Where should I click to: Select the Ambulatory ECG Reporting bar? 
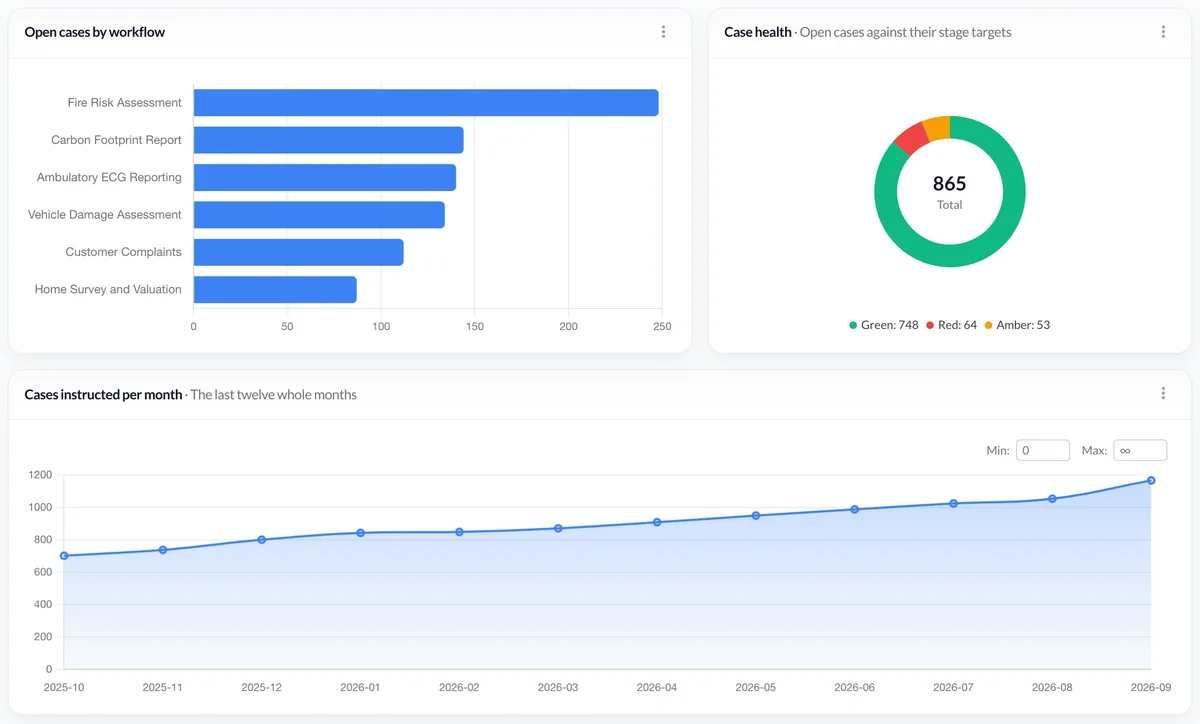tap(325, 177)
